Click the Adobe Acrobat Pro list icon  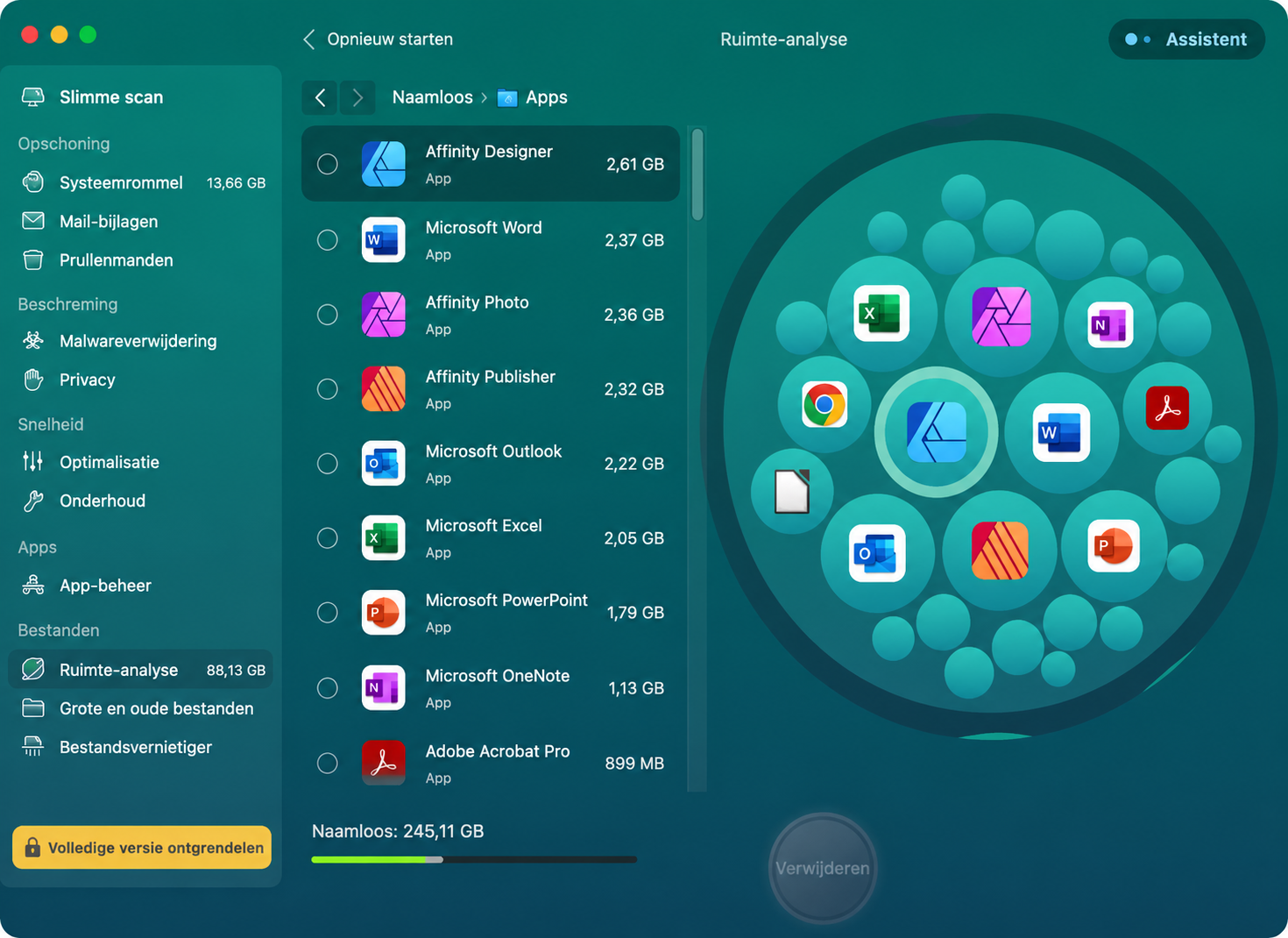pos(383,763)
